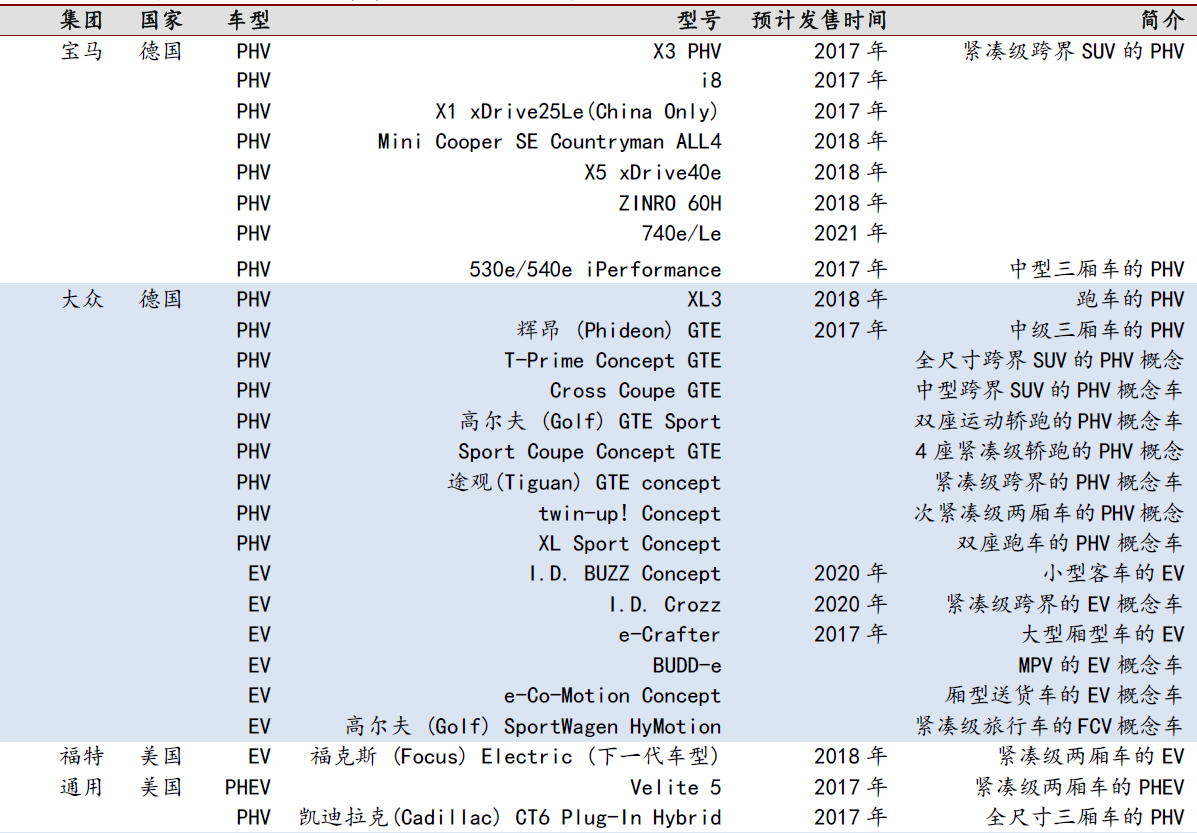Select the 通用 group cell

pos(82,787)
